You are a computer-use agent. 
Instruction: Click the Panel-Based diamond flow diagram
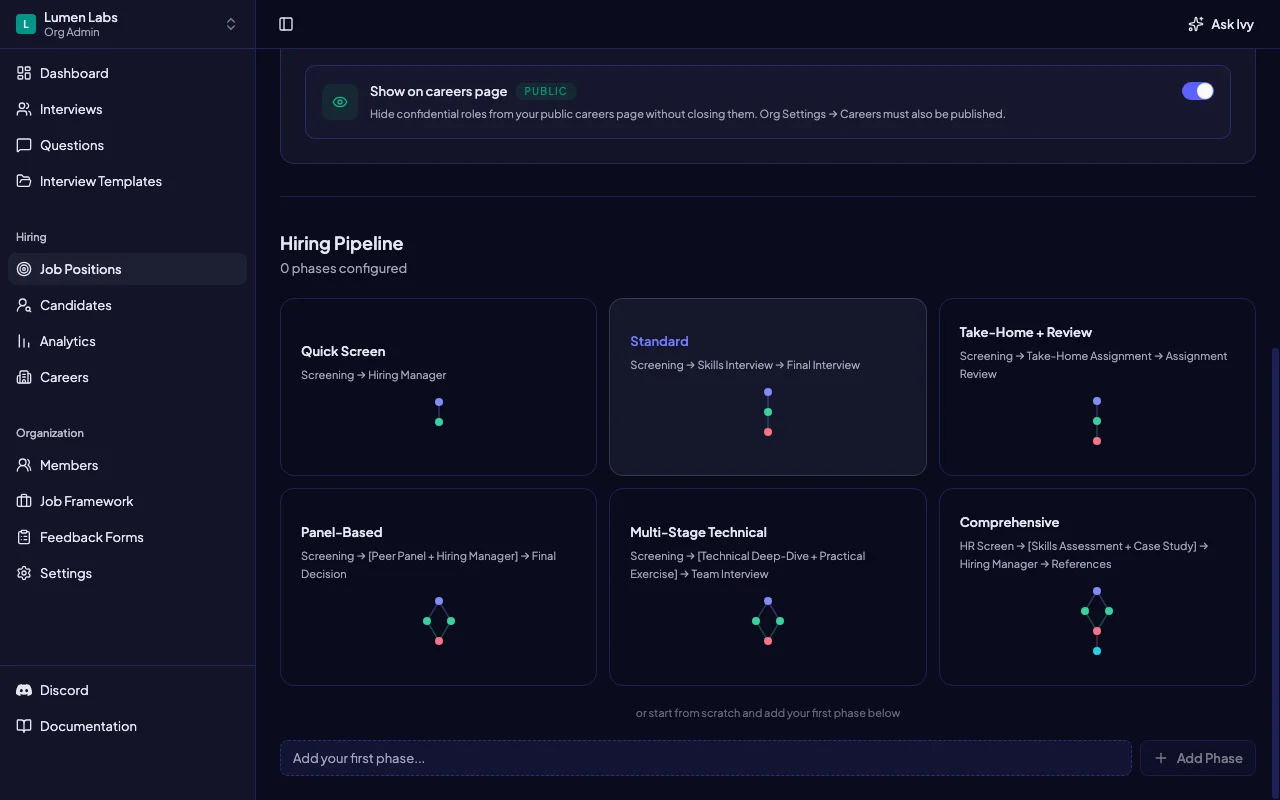coord(439,621)
